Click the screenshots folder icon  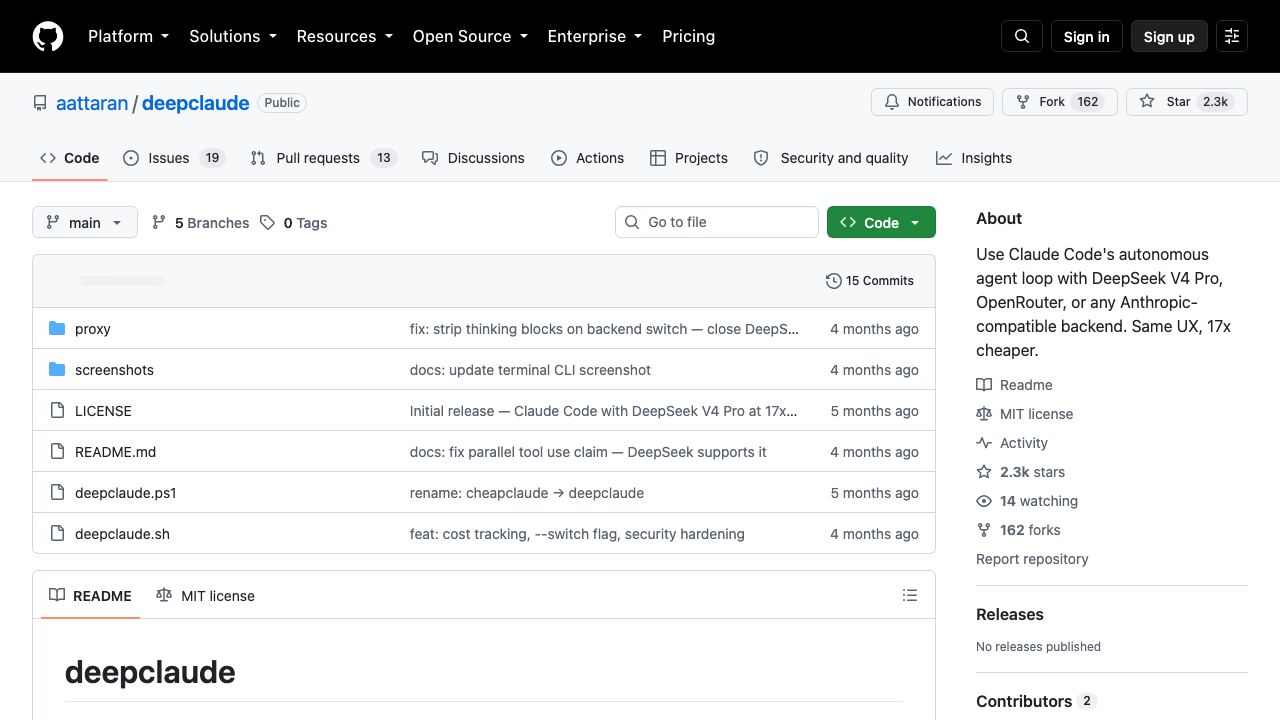pyautogui.click(x=57, y=370)
